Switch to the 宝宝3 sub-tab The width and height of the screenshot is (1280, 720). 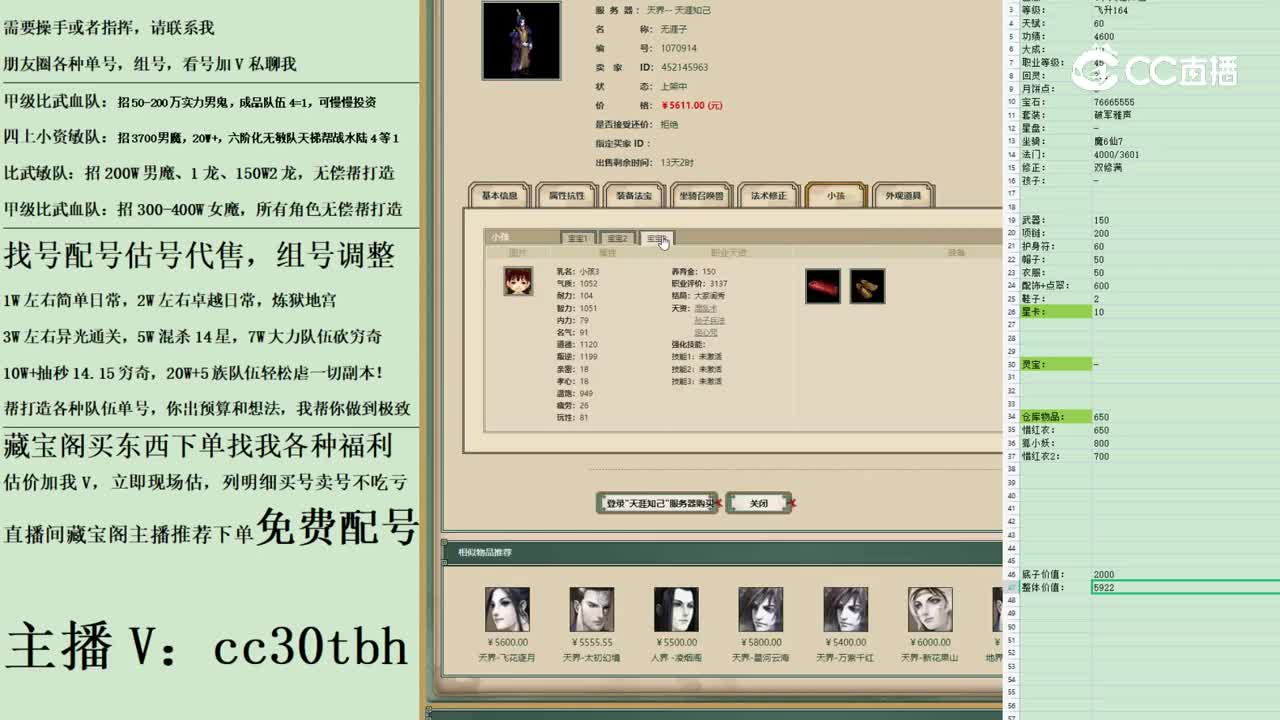[656, 238]
